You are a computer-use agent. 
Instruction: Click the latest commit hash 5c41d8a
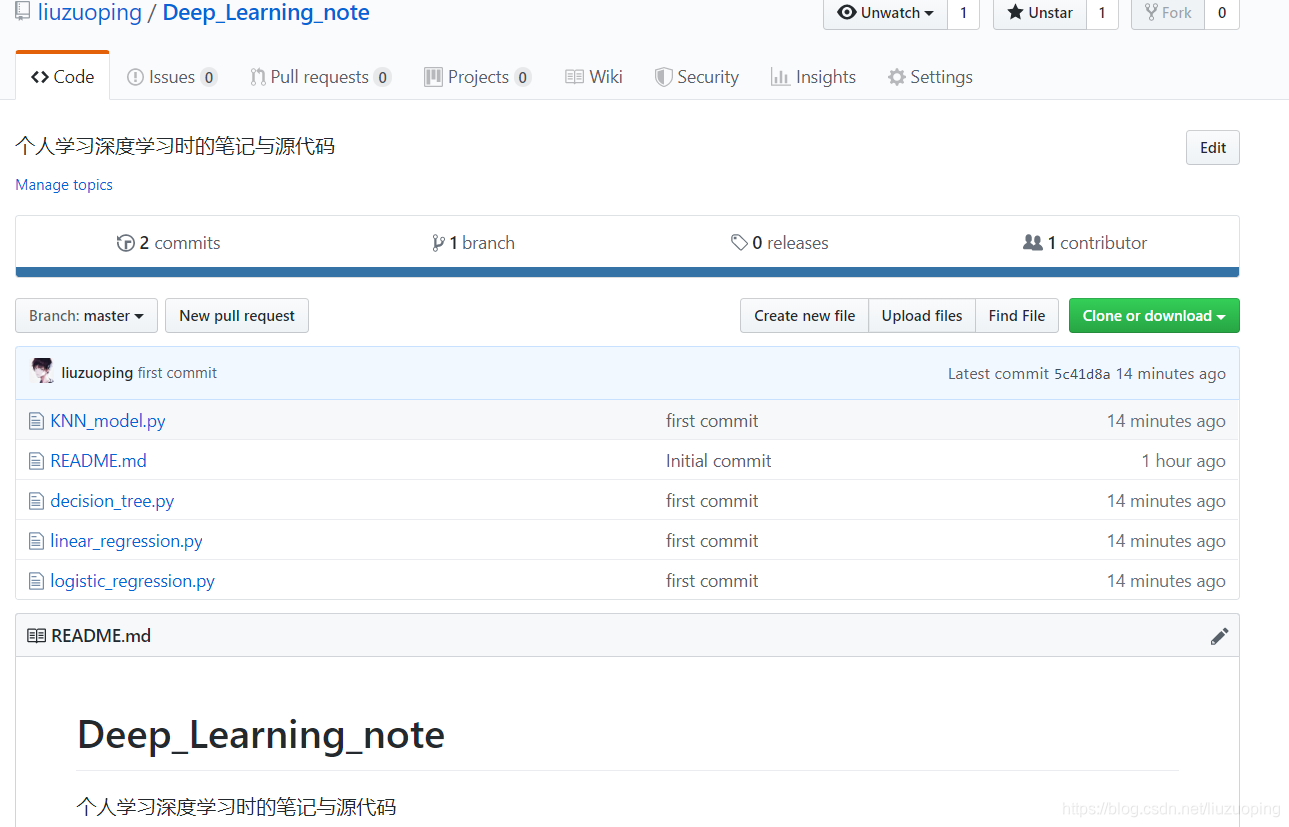point(1082,374)
